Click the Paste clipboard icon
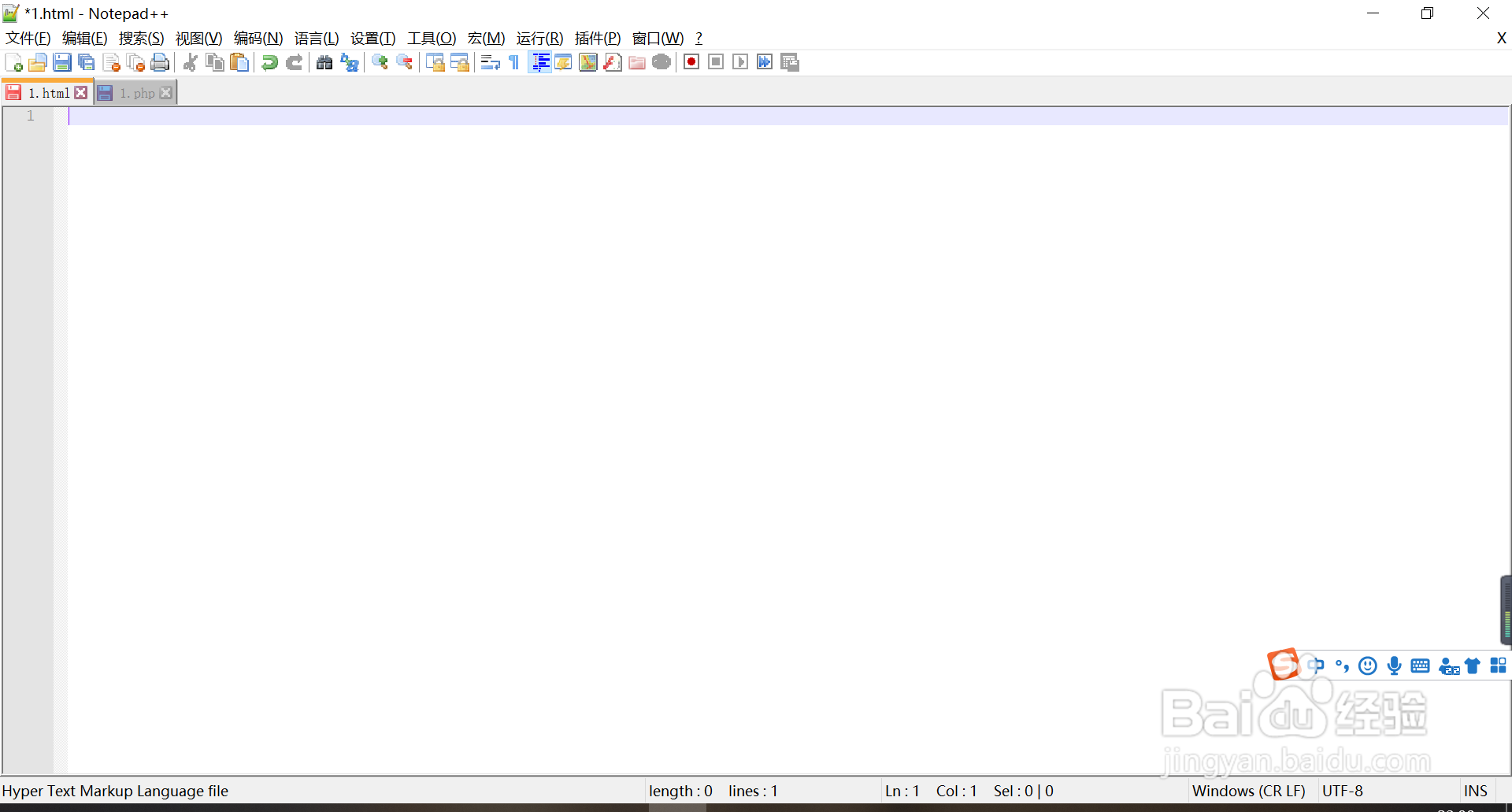 239,62
